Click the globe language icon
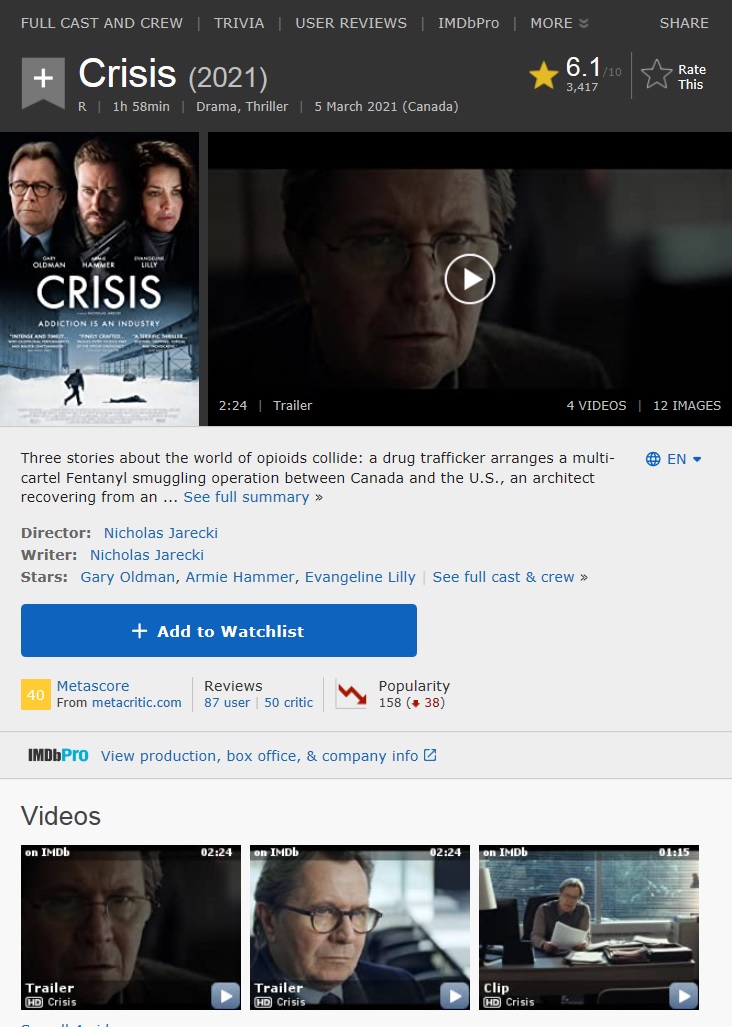Screen dimensions: 732x1027 tap(653, 459)
